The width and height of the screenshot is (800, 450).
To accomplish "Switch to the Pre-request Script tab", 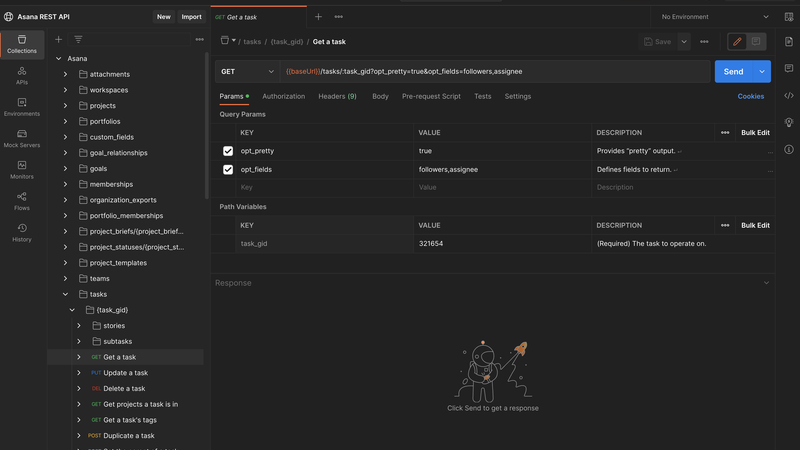I will (431, 96).
